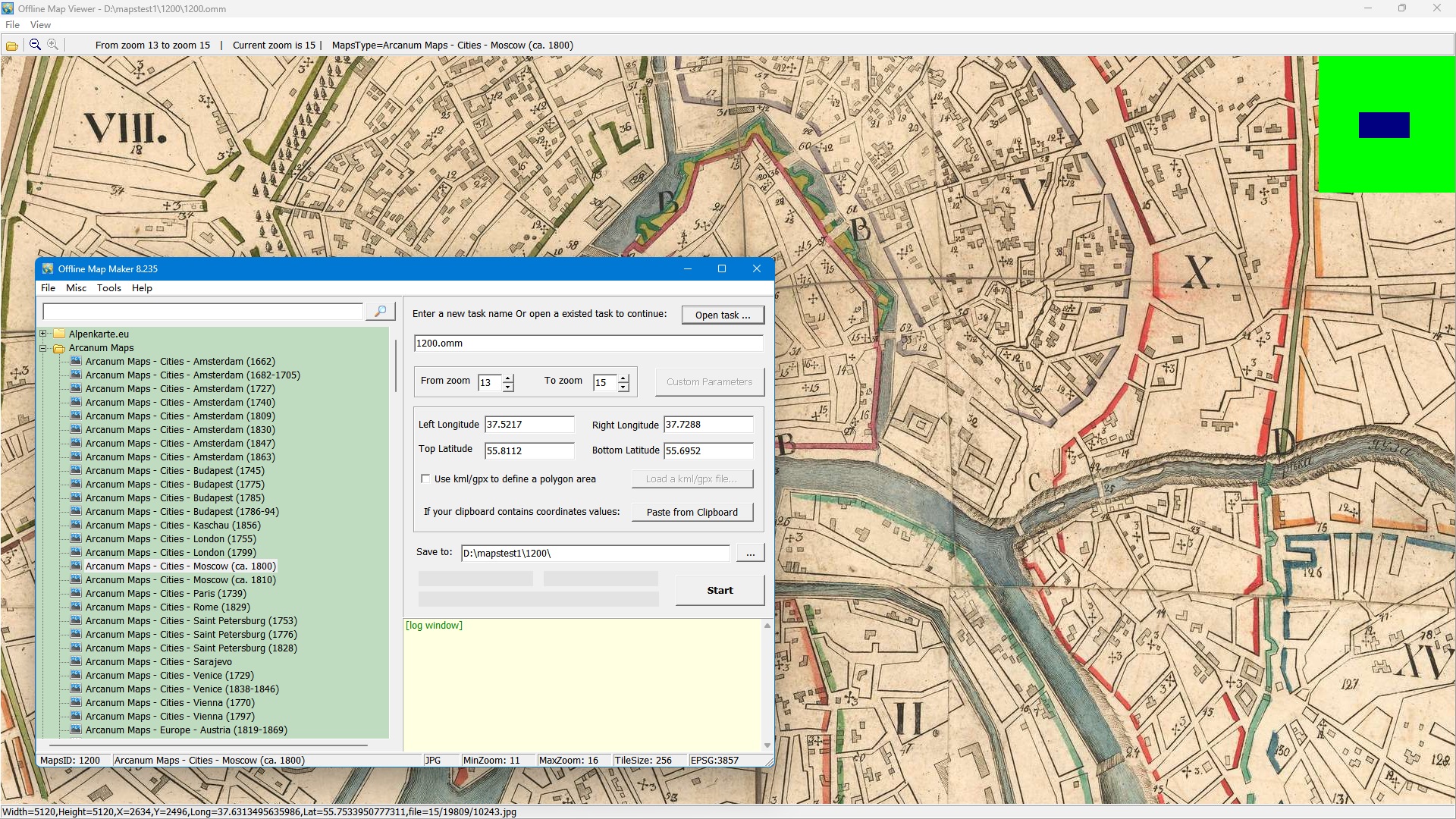Screen dimensions: 1456x819
Task: Click the Budapest (1745) map icon
Action: pos(76,471)
